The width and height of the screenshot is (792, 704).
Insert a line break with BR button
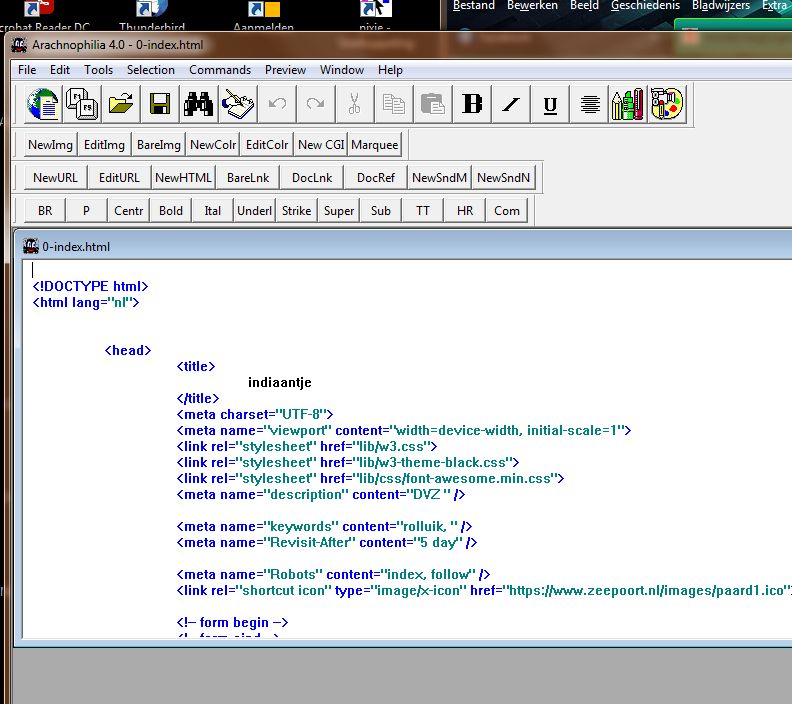[45, 211]
